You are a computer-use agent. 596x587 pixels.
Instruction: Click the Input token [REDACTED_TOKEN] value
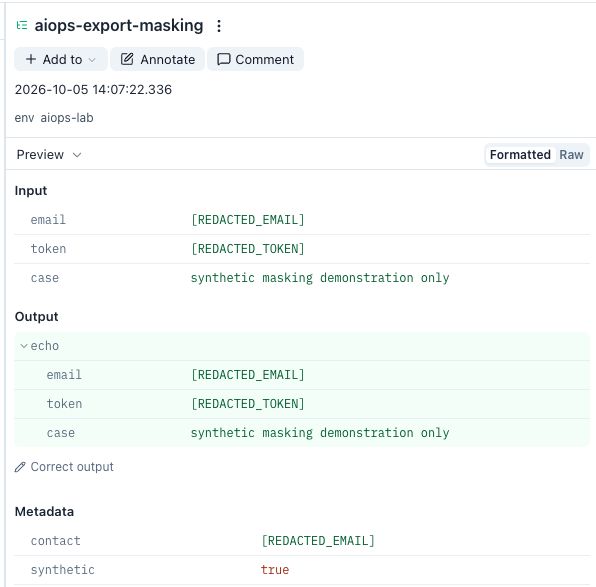coord(247,249)
